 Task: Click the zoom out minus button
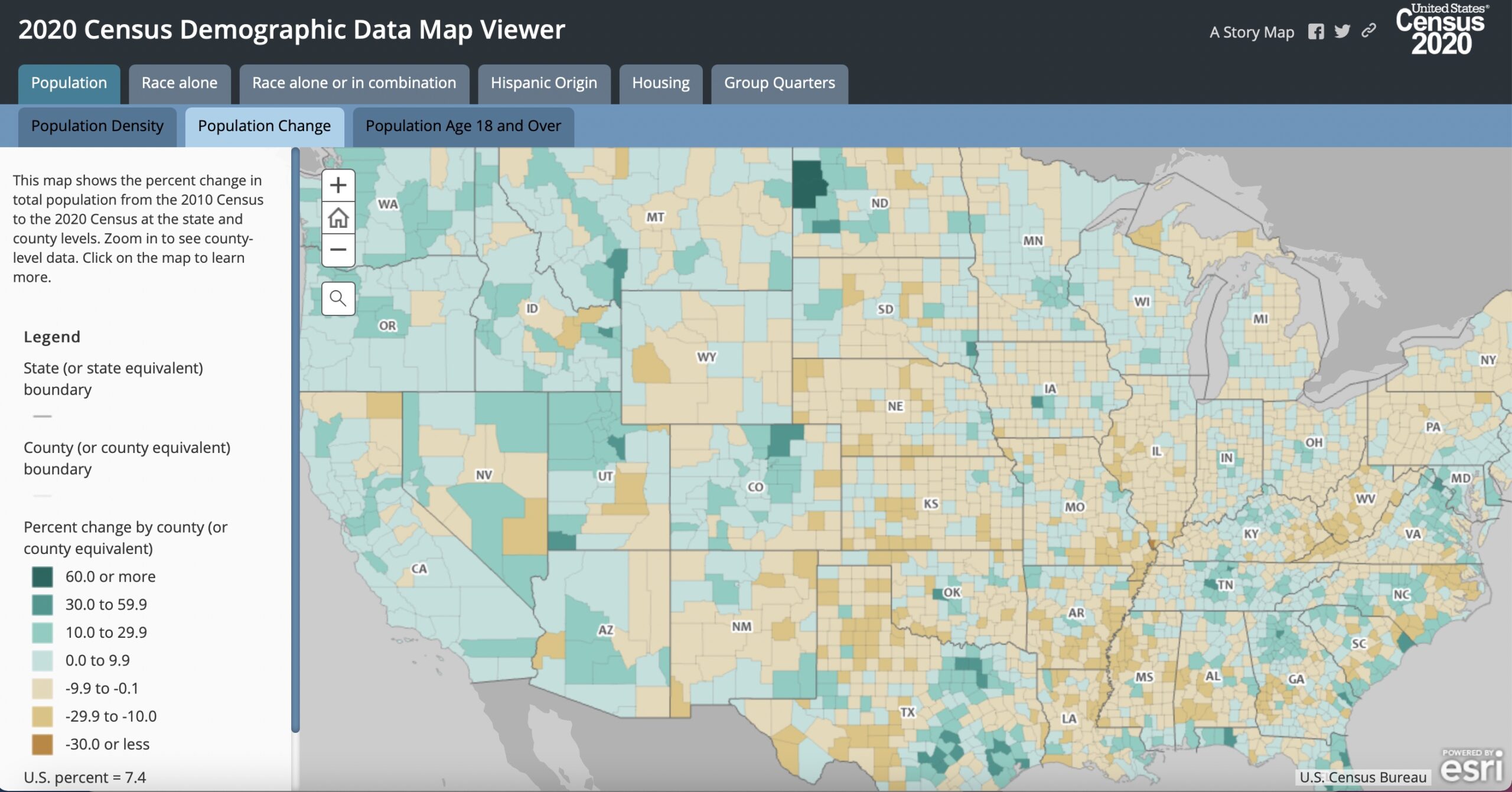point(338,250)
